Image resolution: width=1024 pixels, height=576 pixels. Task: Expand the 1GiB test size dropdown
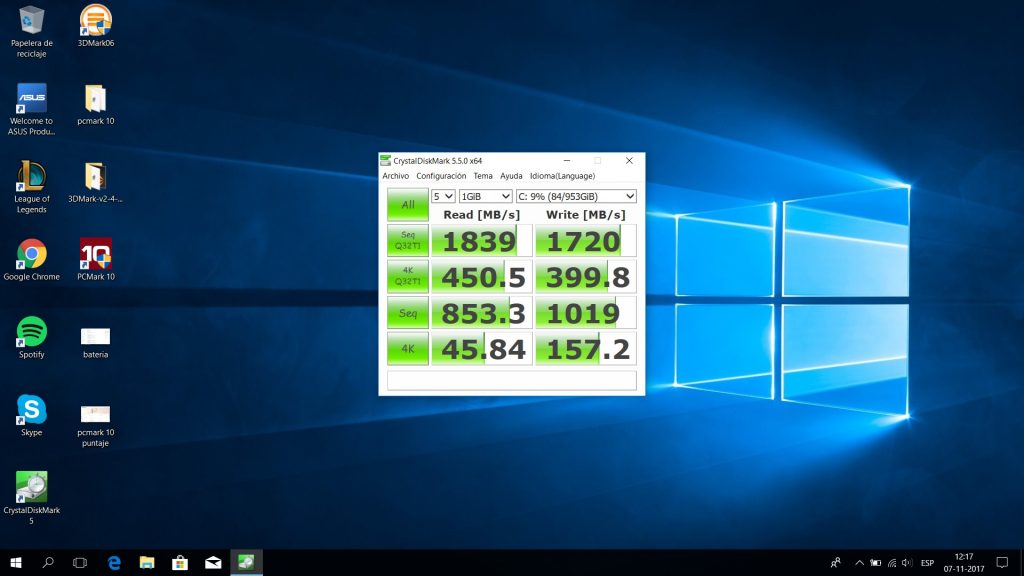pos(485,197)
